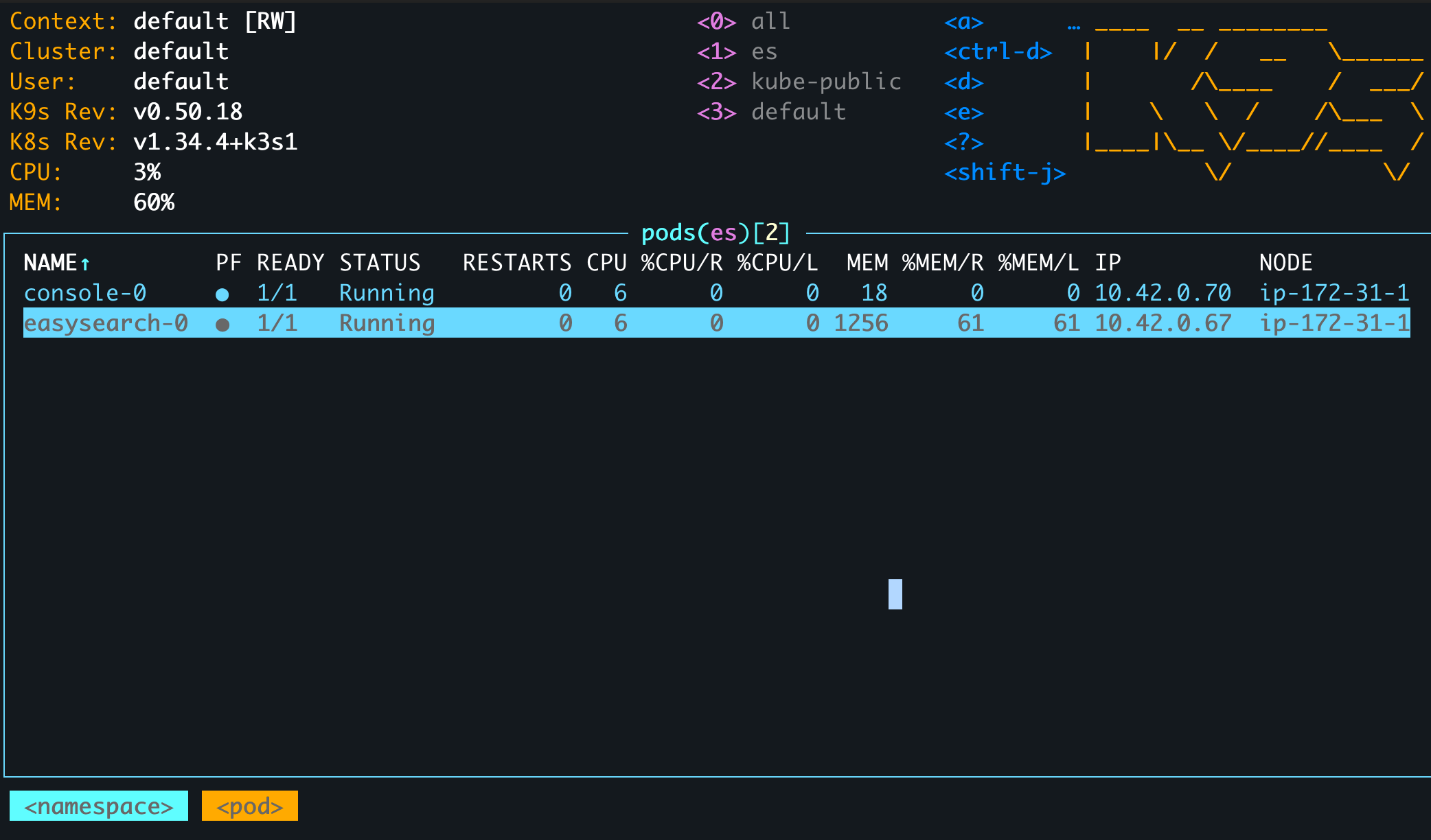The width and height of the screenshot is (1431, 840).
Task: Open the <namespace> breadcrumb
Action: [99, 806]
